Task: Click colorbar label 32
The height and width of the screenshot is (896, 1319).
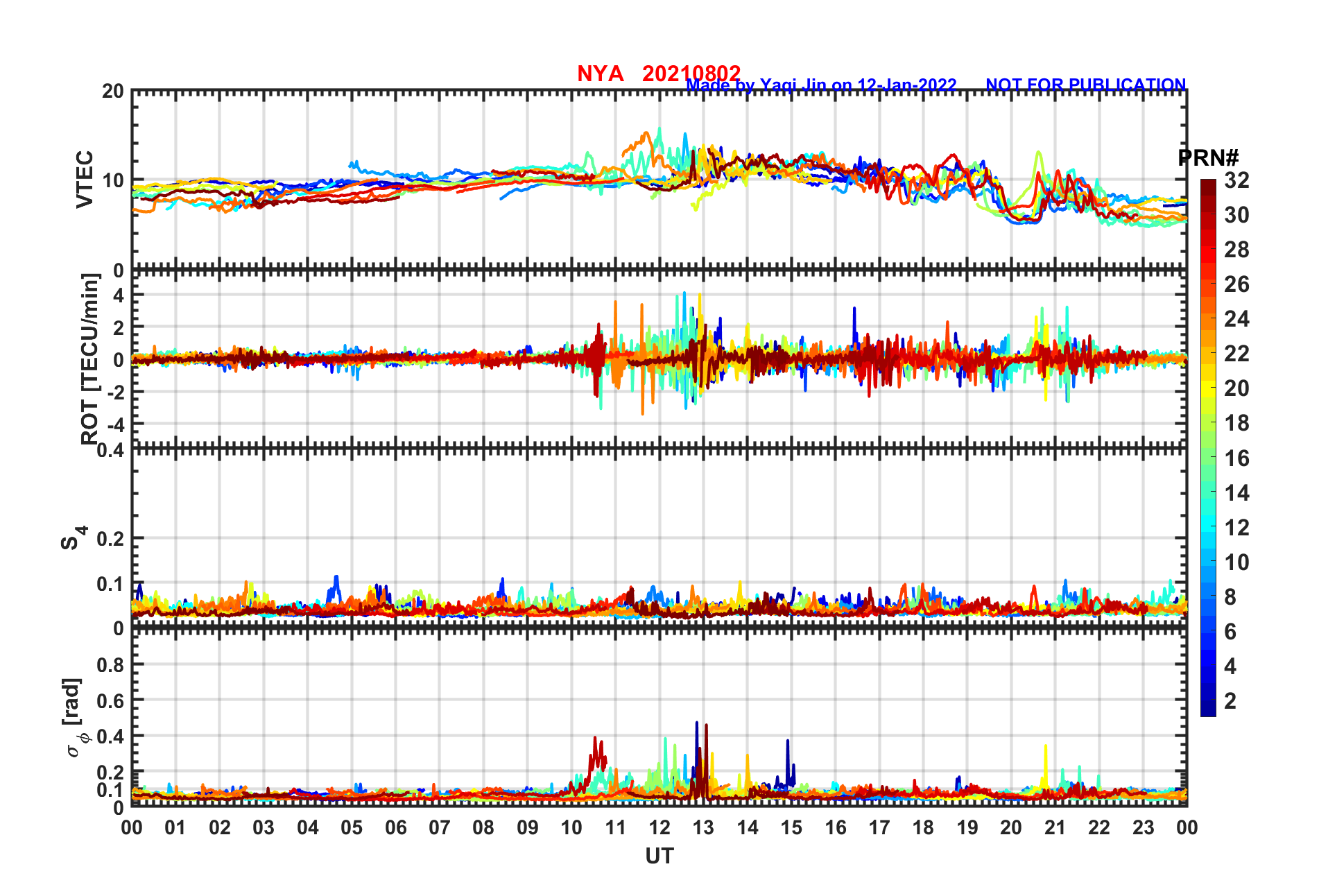Action: point(1236,180)
